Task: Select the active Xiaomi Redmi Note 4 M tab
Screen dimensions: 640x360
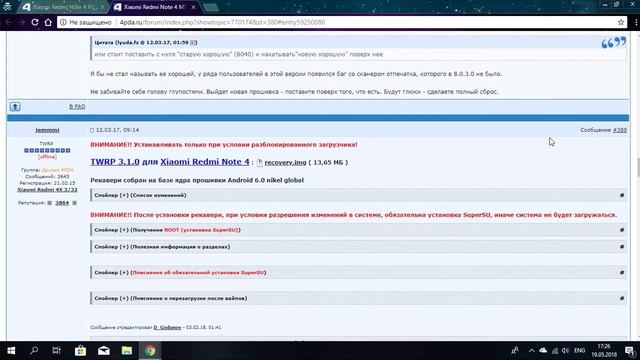Action: [x=153, y=7]
